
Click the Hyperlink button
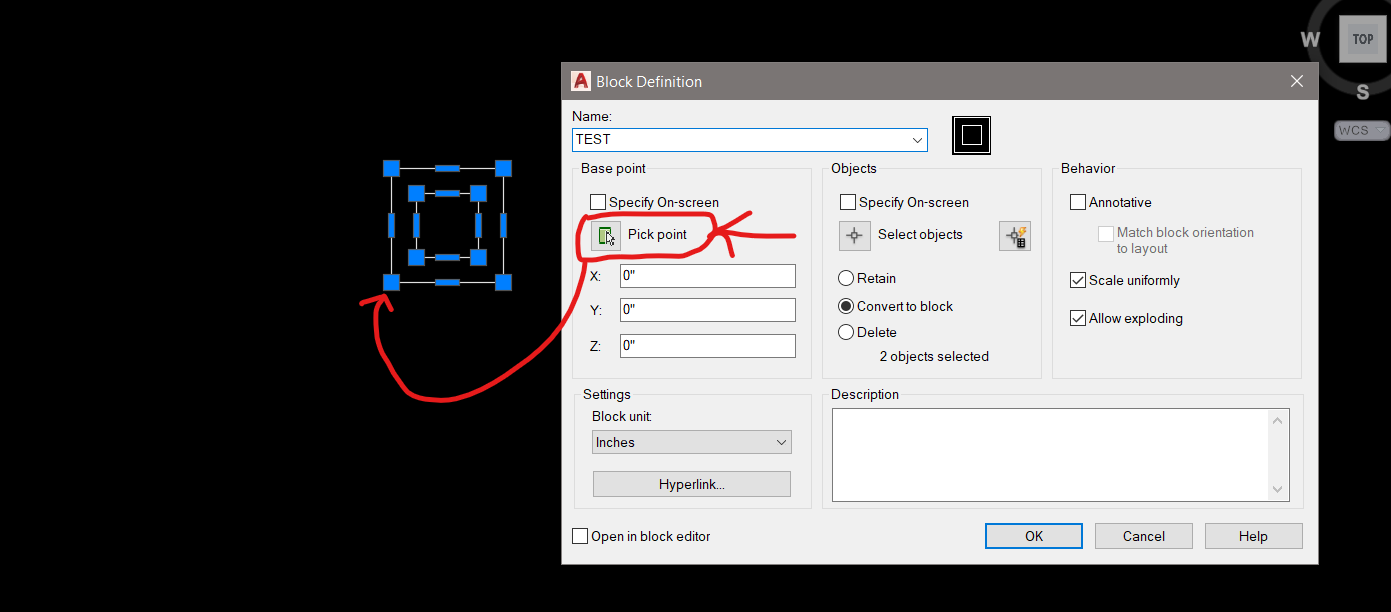691,483
